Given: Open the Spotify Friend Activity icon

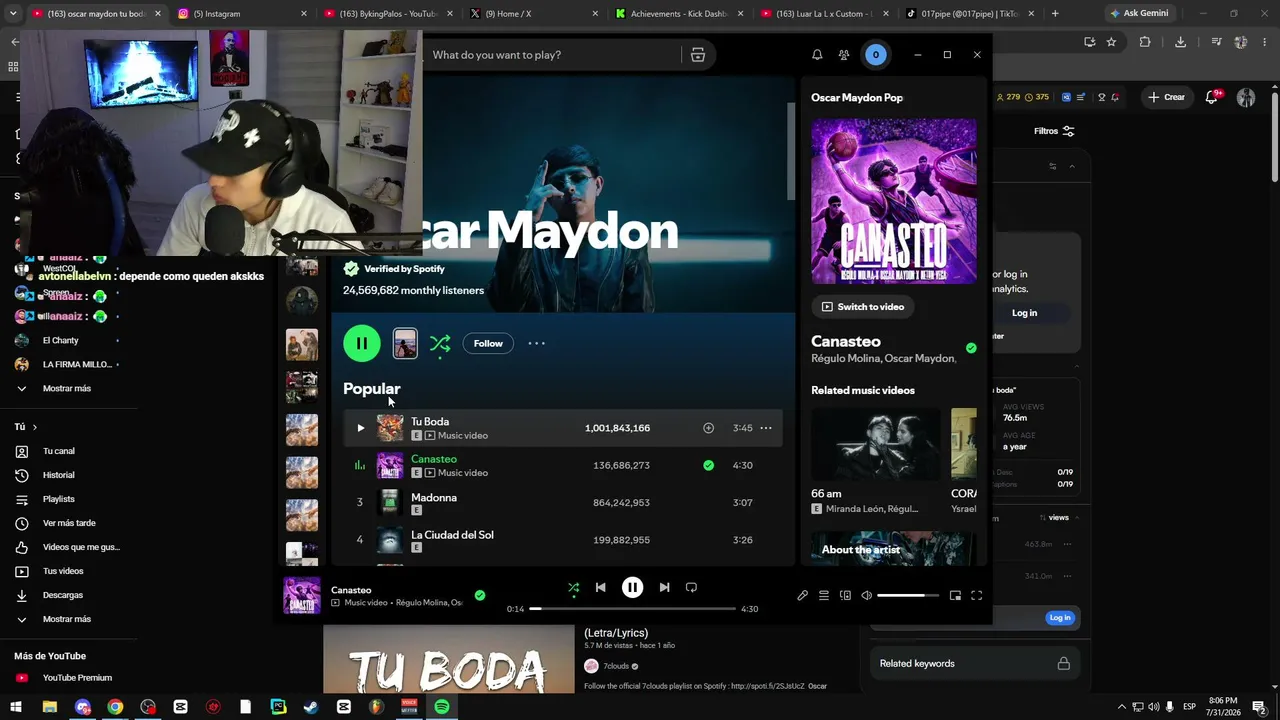Looking at the screenshot, I should [x=844, y=55].
